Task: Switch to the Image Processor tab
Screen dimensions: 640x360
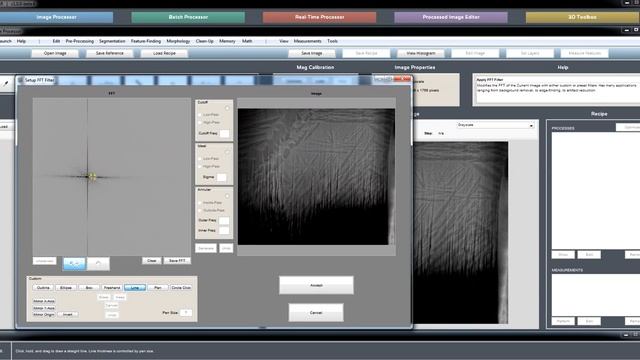Action: pyautogui.click(x=56, y=17)
